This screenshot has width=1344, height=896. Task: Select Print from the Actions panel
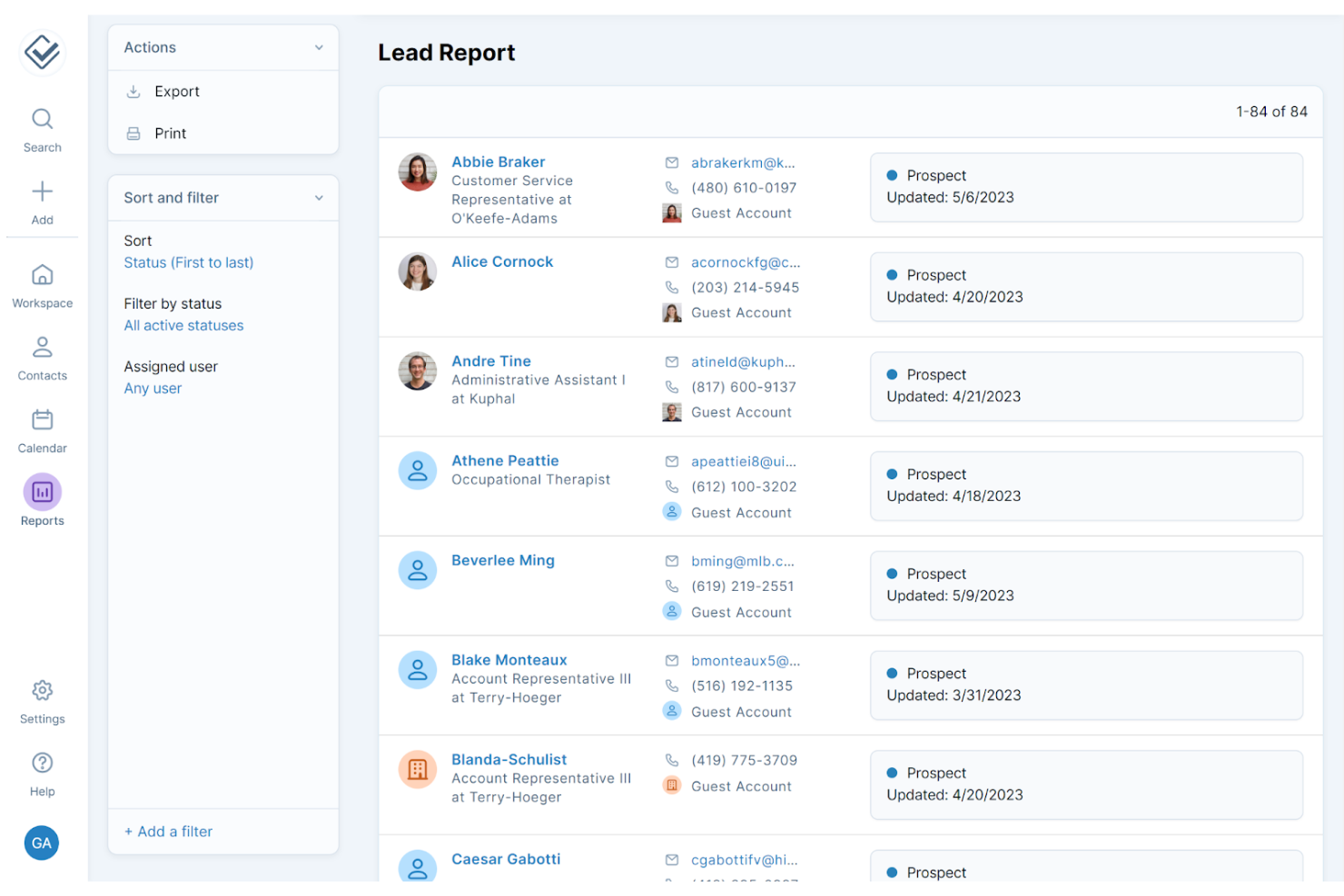click(170, 133)
